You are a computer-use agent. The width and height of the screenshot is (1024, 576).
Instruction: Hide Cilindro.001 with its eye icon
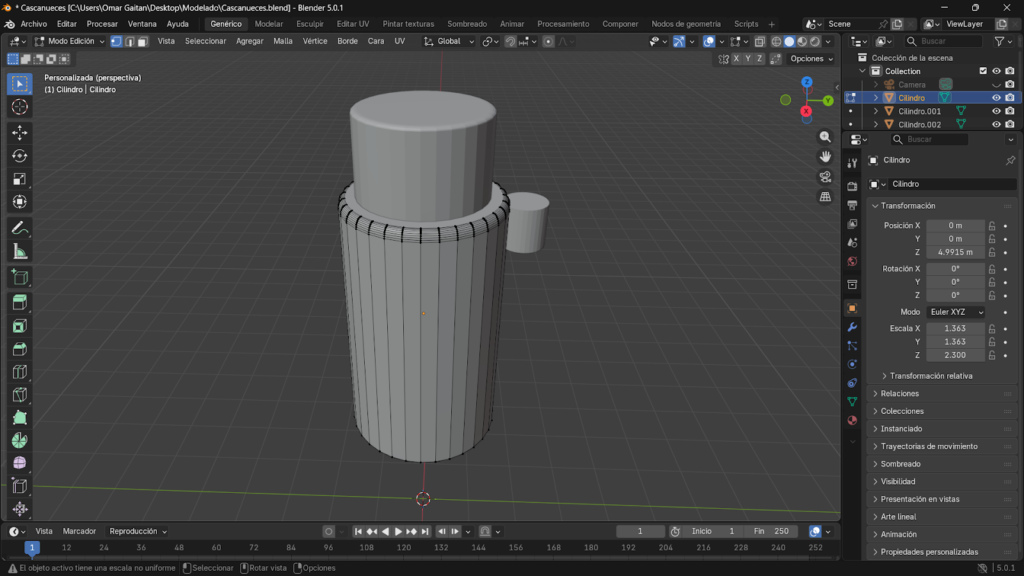(x=996, y=111)
